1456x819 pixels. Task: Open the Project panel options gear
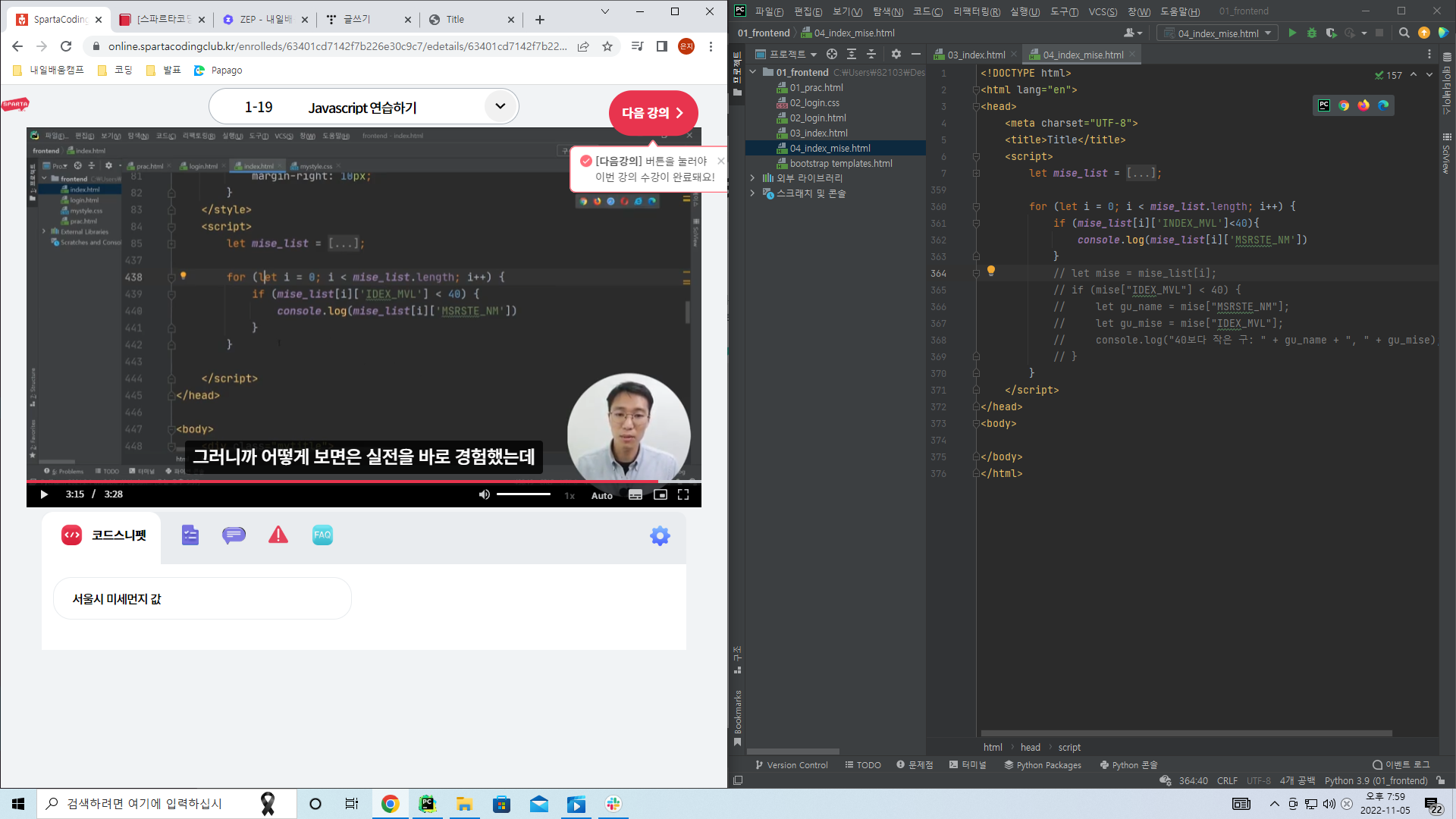click(x=896, y=54)
